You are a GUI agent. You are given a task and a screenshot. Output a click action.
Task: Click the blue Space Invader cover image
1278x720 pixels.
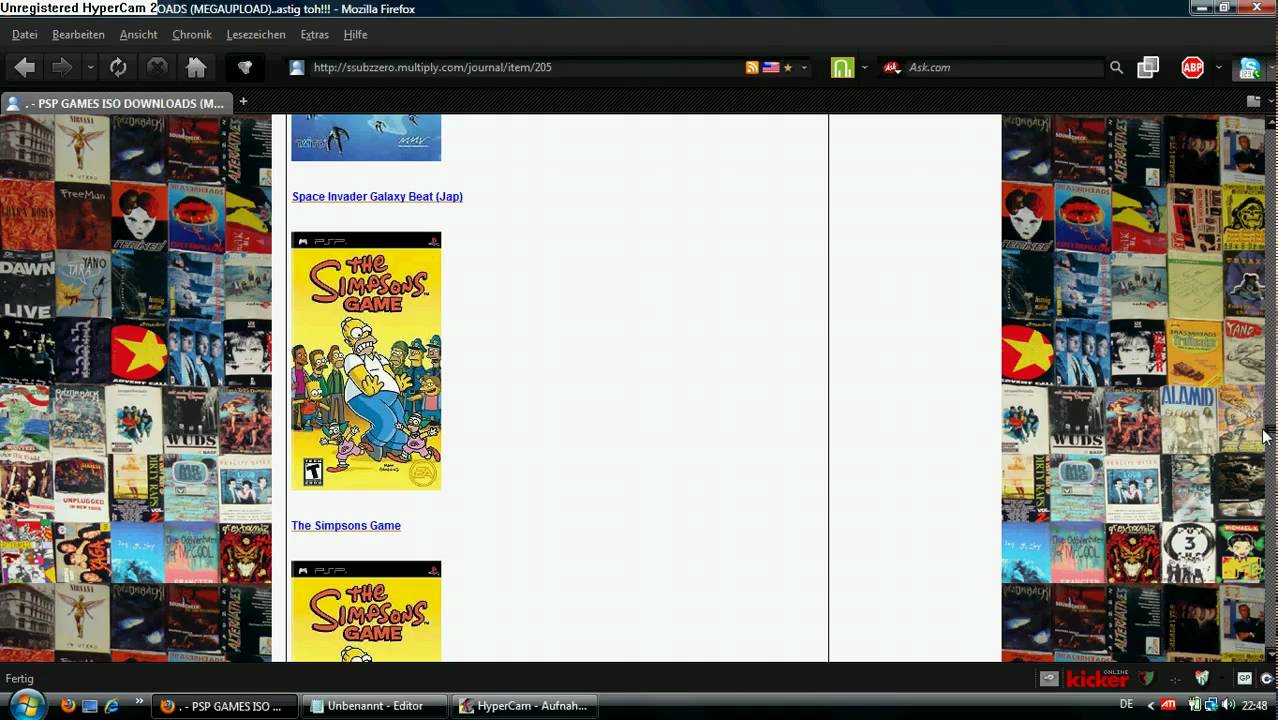(x=366, y=137)
